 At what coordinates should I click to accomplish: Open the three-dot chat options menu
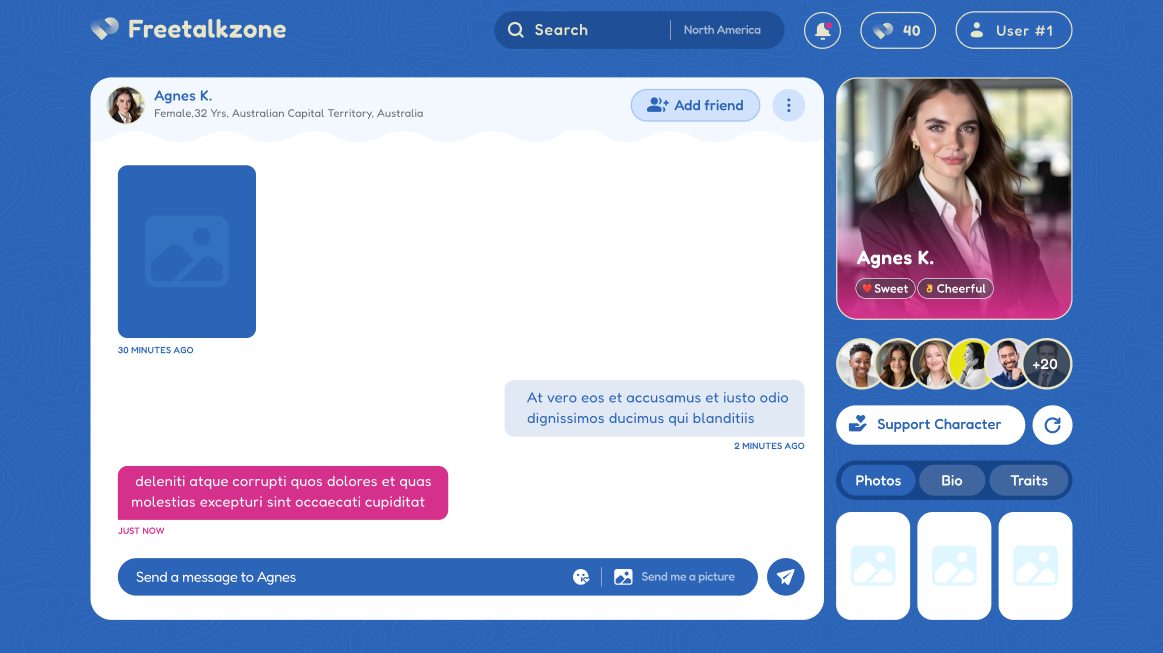[788, 105]
